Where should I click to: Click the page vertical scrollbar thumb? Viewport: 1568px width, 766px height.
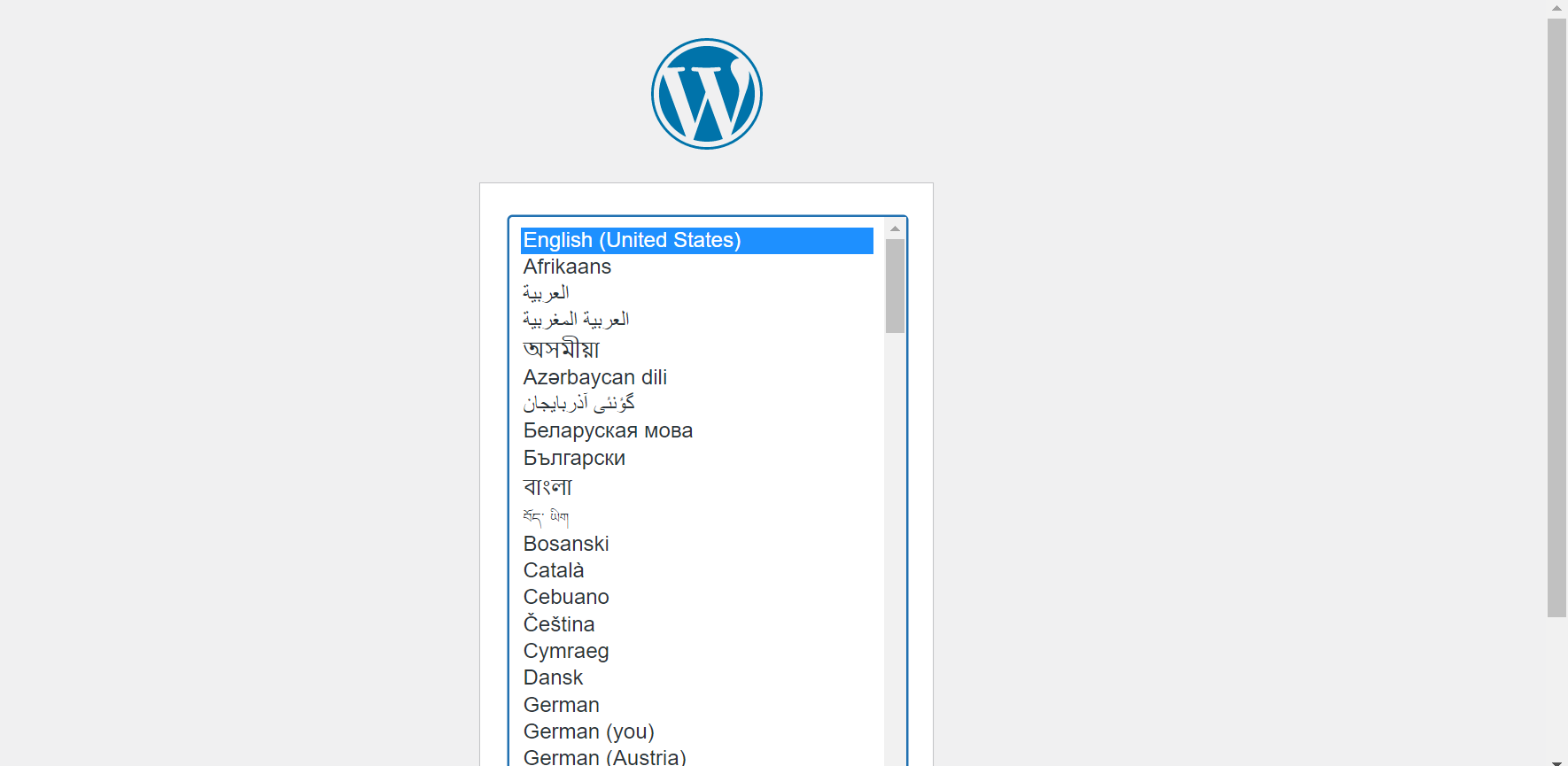[1557, 317]
